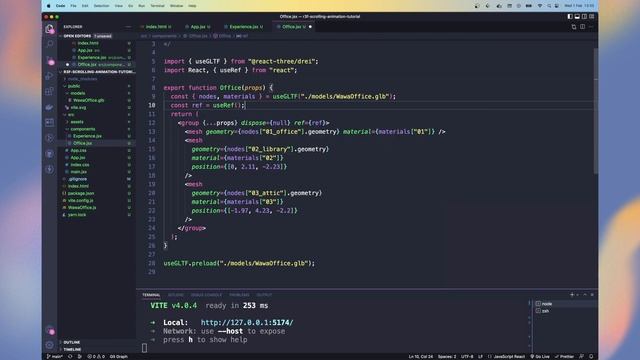Collapse the OPEN EDITORS section
Image resolution: width=640 pixels, height=360 pixels.
(97, 36)
